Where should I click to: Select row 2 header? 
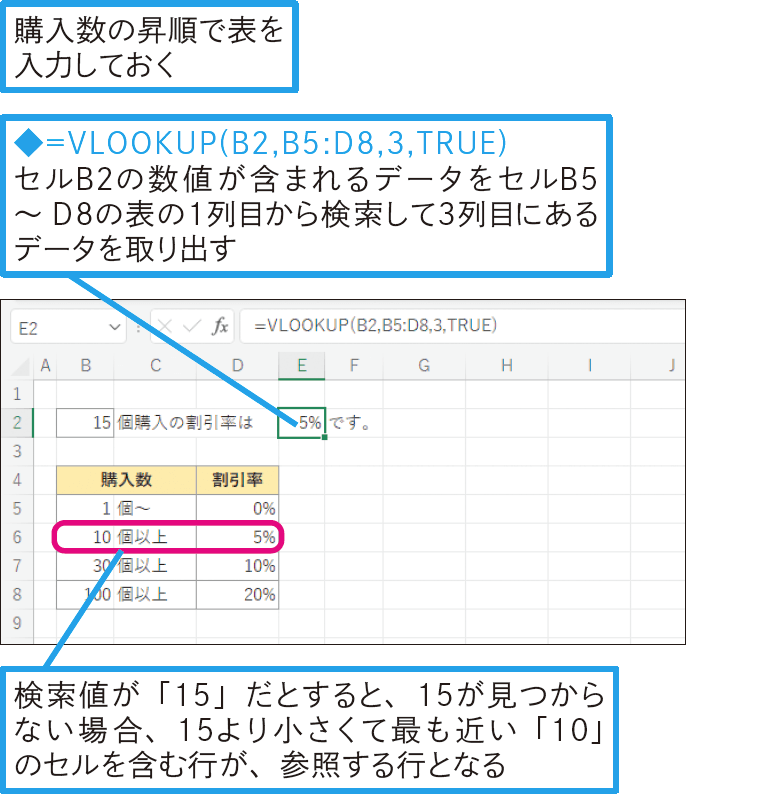tap(17, 423)
